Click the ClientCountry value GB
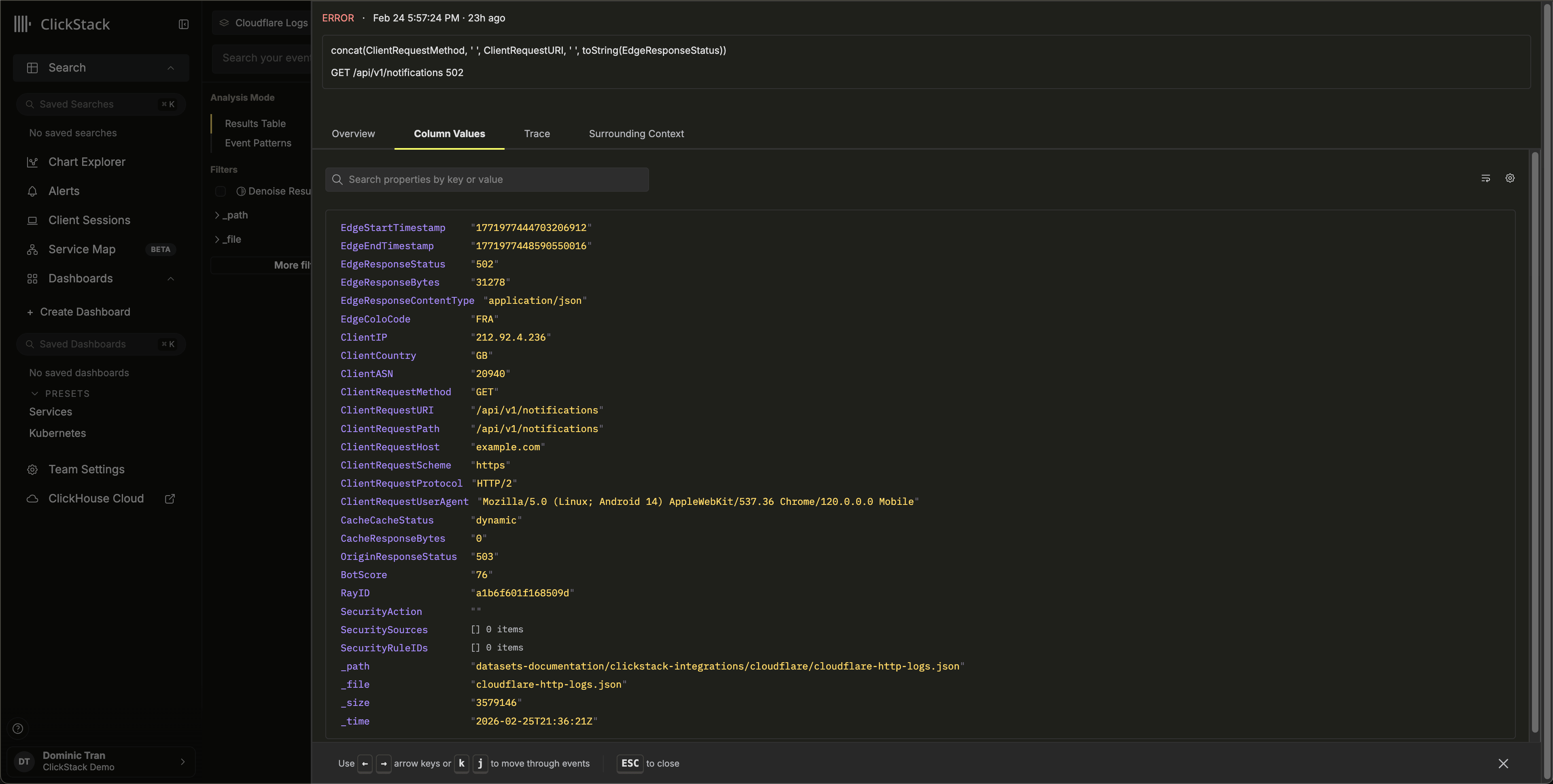The height and width of the screenshot is (784, 1553). (x=482, y=356)
